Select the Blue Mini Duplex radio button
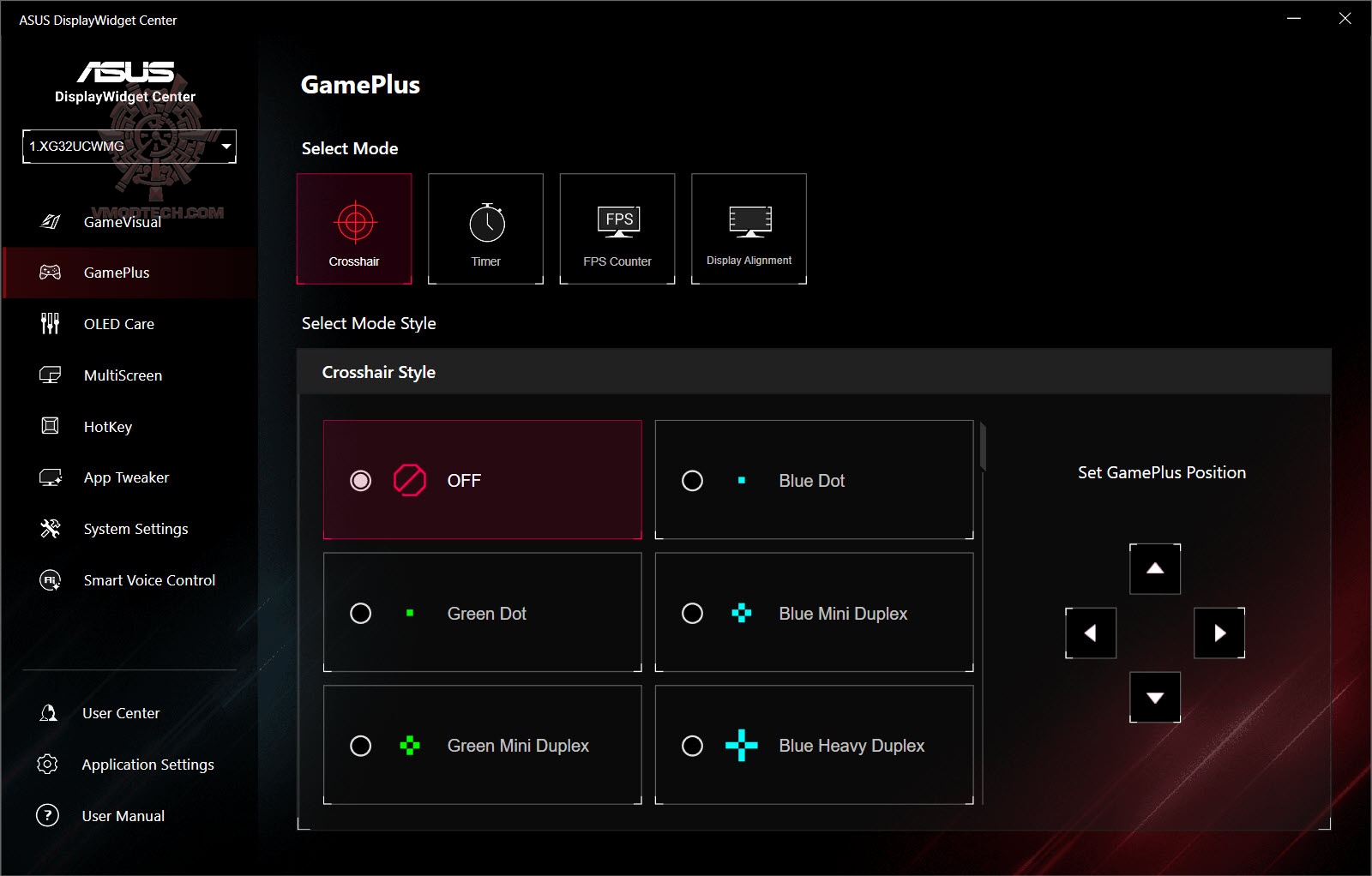 [692, 613]
